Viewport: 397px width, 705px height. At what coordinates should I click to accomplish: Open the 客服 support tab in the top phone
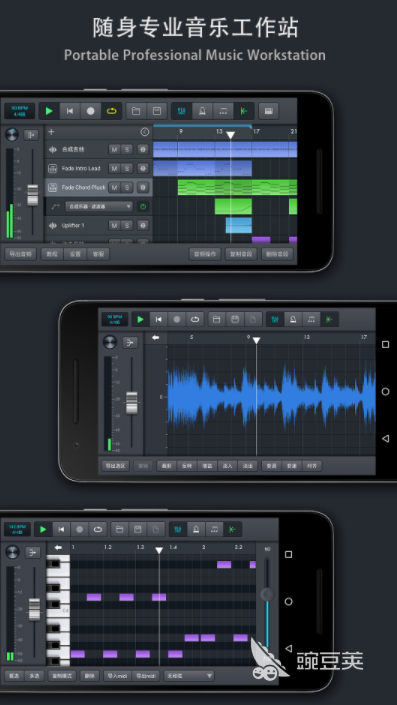98,254
